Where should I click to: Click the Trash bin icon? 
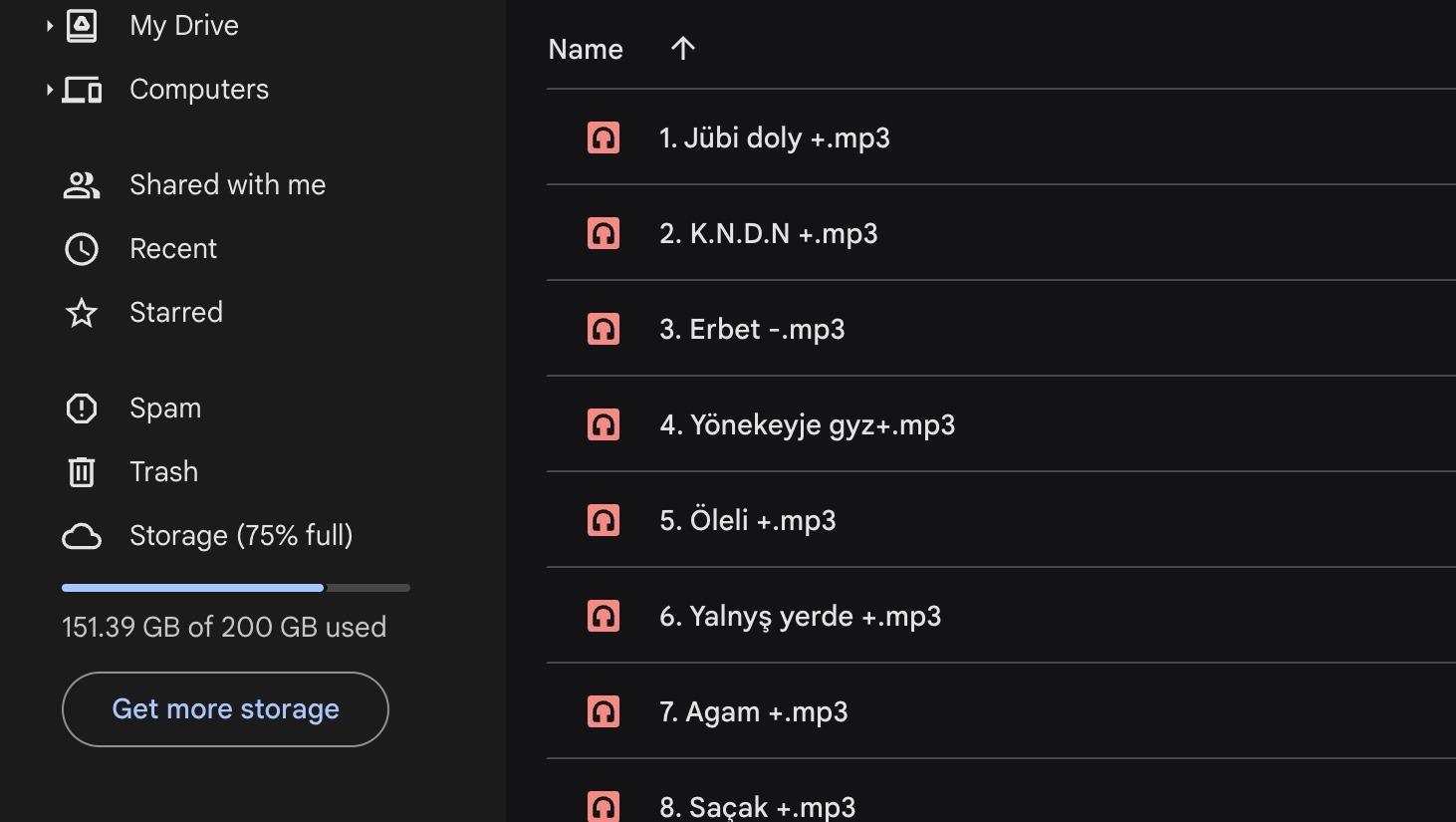82,472
